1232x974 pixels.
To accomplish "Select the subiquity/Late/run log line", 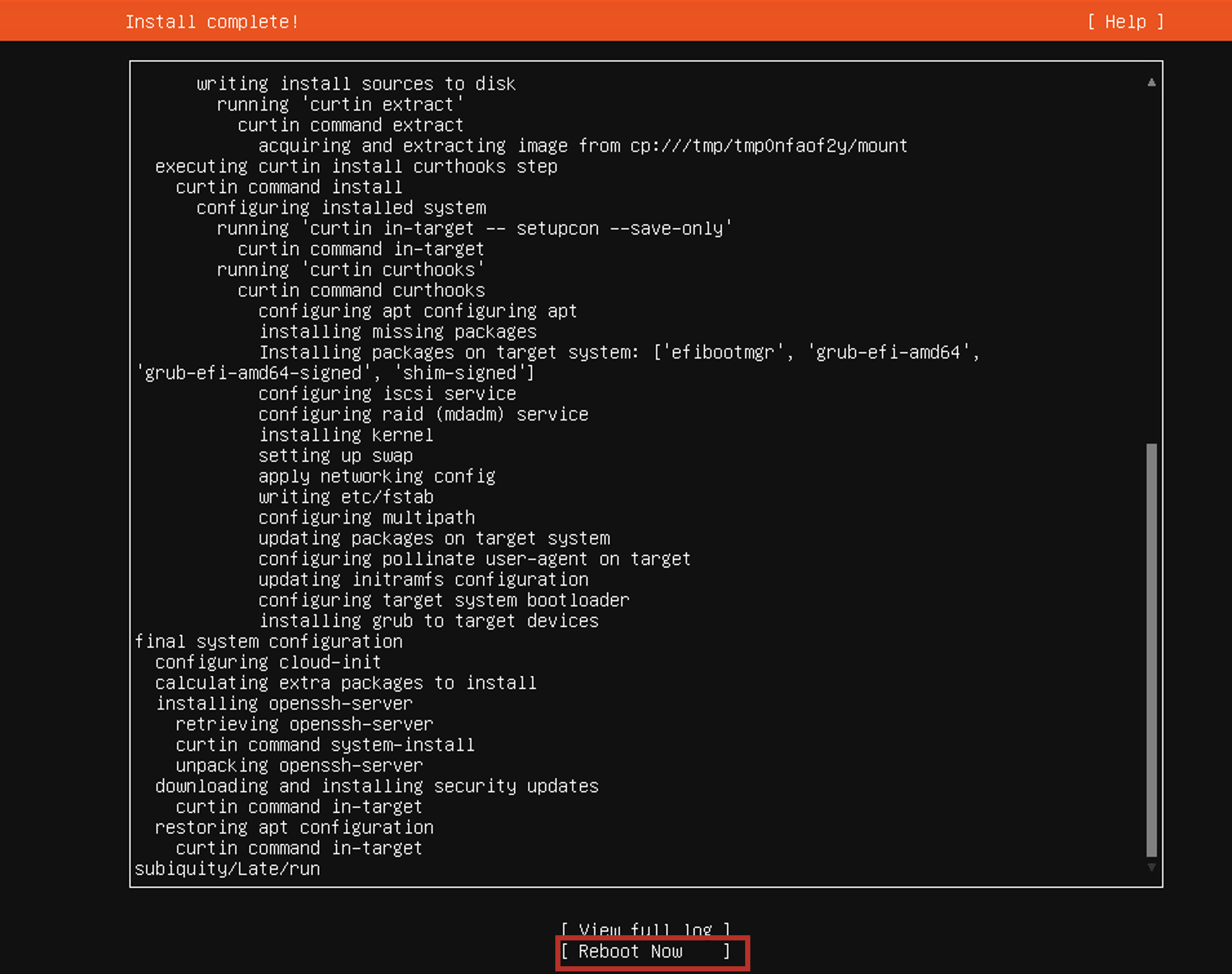I will coord(227,868).
